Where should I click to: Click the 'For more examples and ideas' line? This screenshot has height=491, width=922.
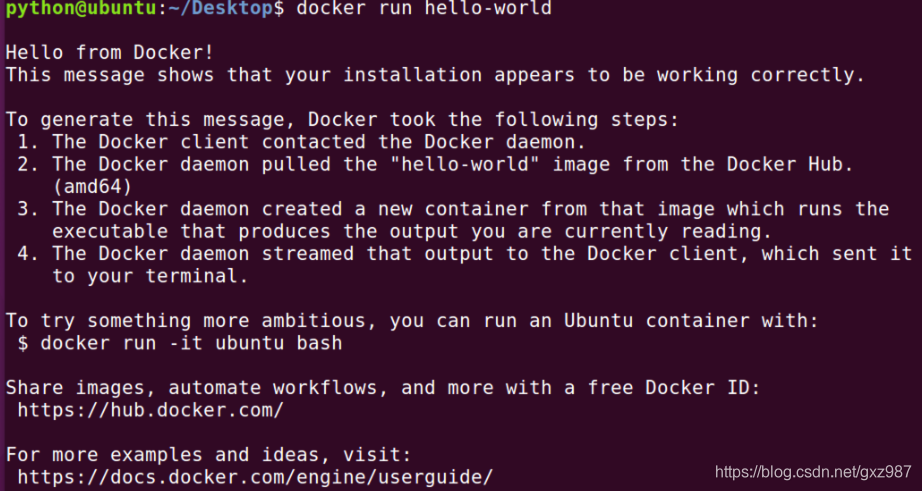coord(209,455)
